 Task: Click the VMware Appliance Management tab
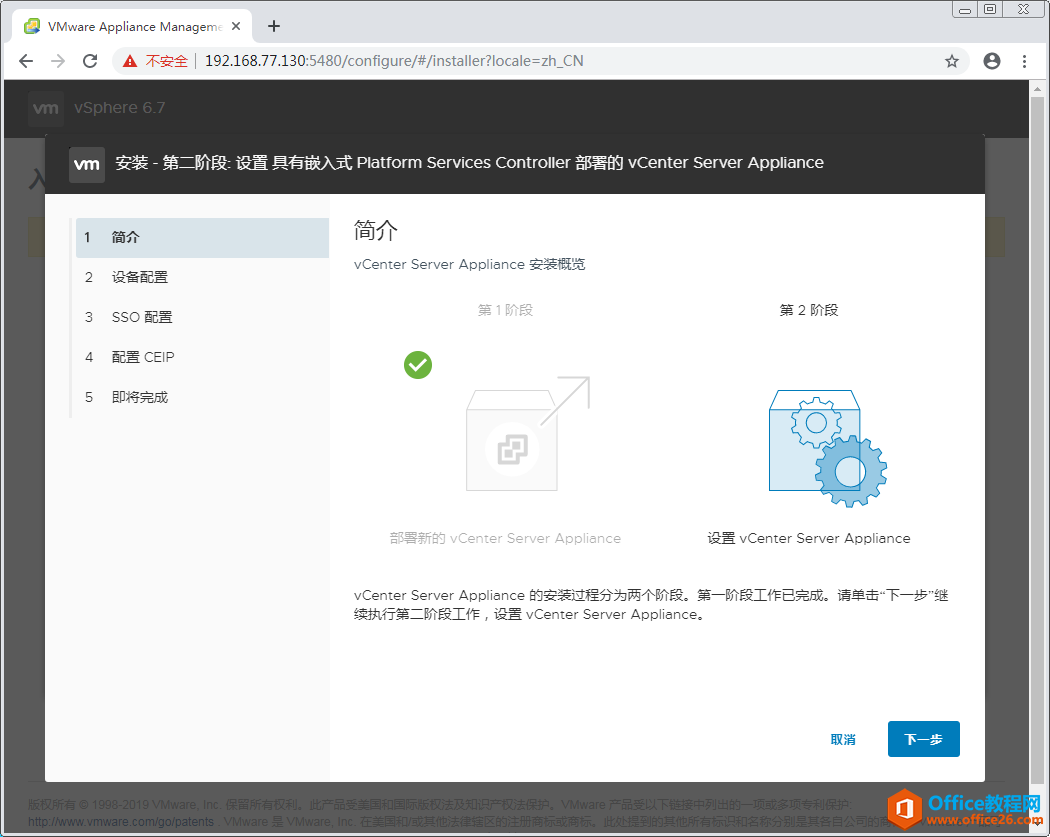[132, 27]
